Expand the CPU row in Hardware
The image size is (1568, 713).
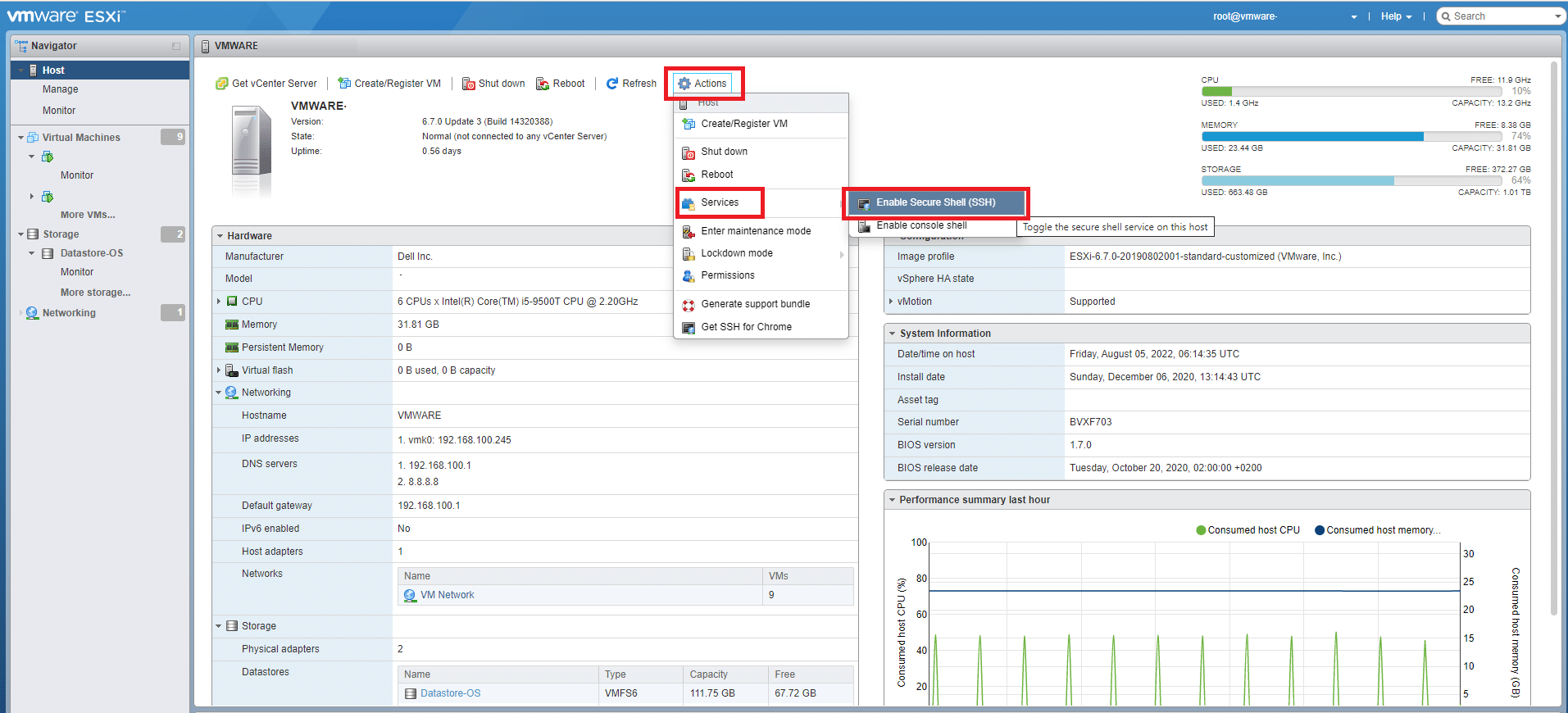coord(219,302)
